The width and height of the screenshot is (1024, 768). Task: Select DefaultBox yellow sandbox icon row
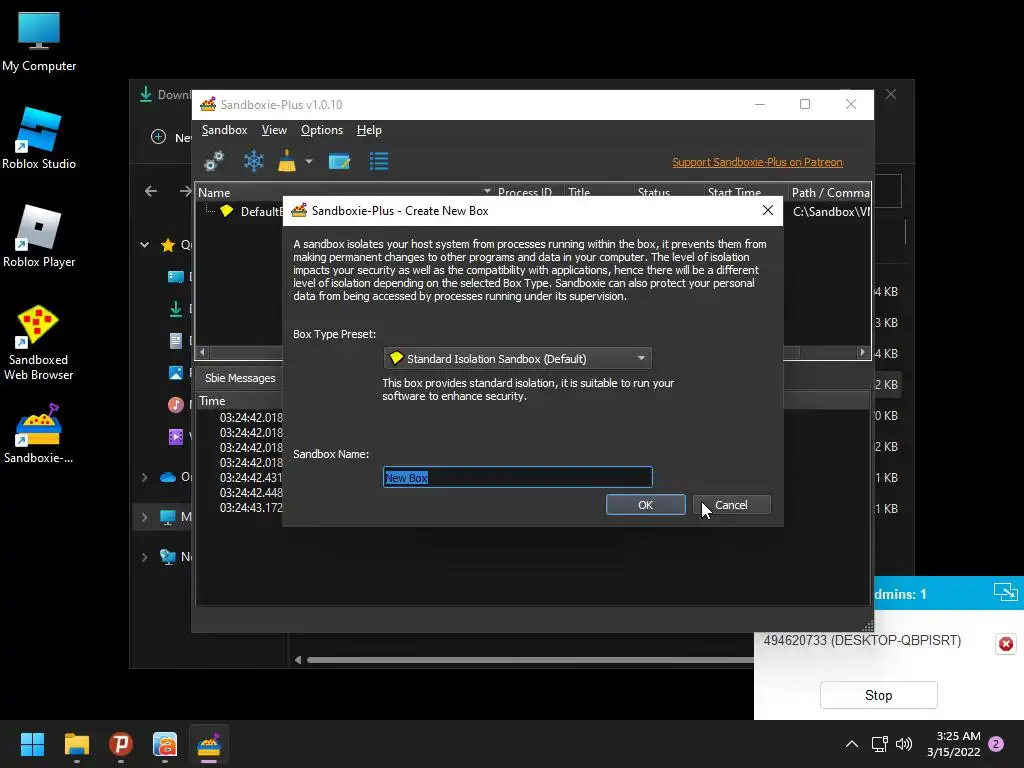pos(227,211)
